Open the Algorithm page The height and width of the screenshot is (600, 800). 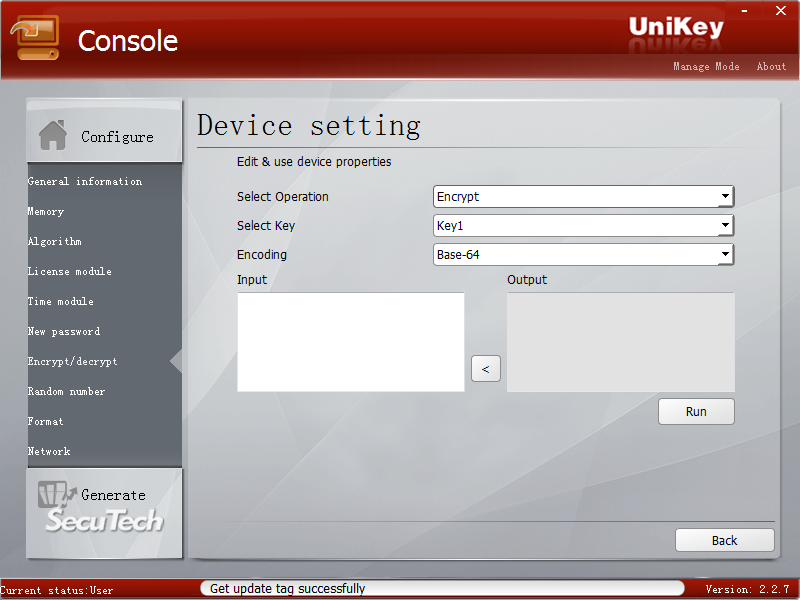(x=55, y=241)
